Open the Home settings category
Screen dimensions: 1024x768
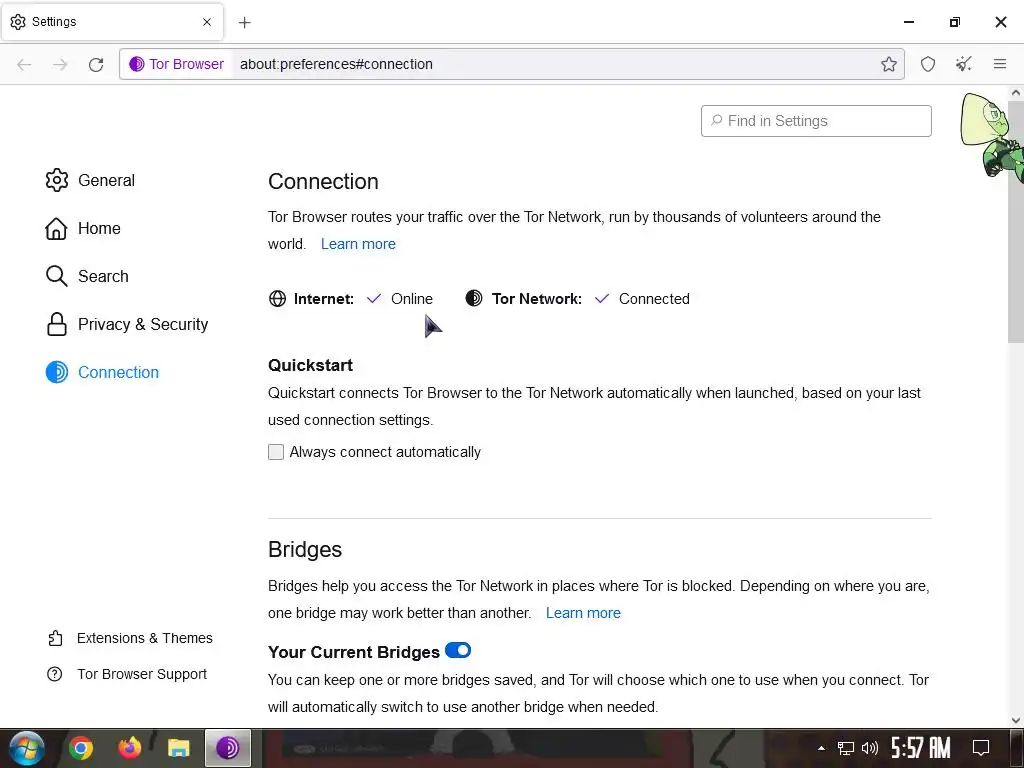[83, 229]
